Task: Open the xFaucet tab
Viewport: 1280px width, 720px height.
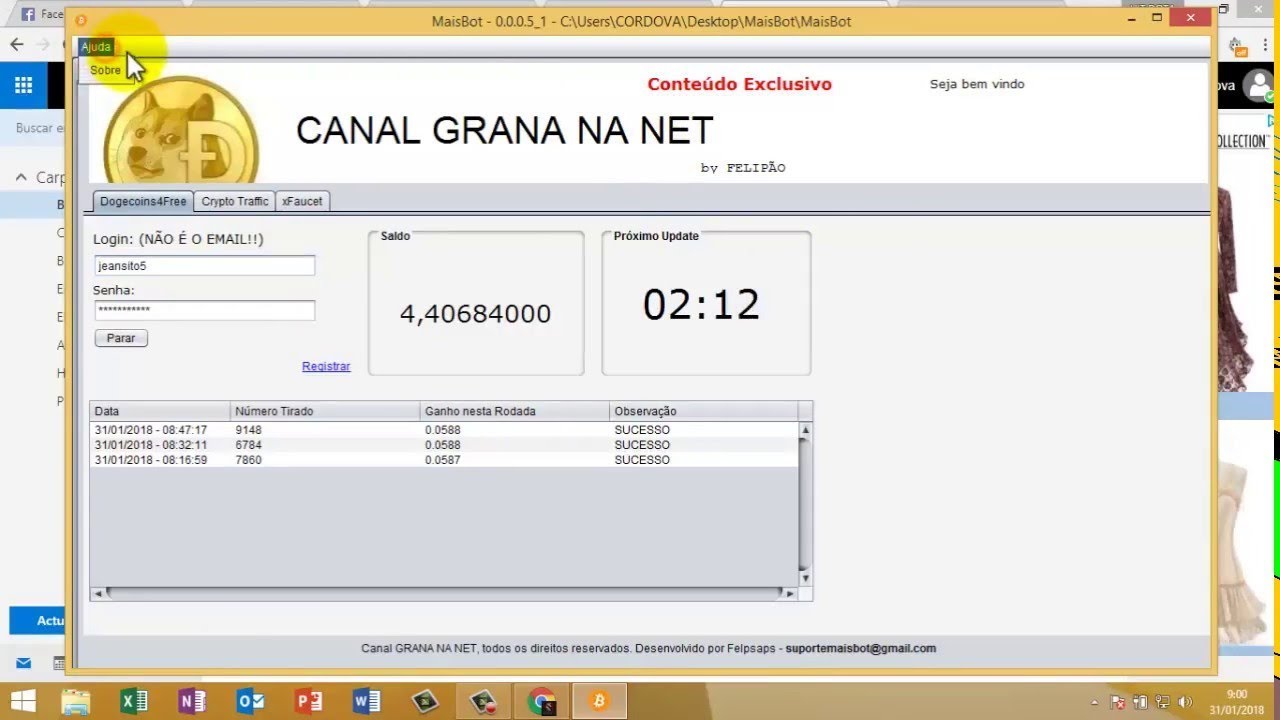Action: tap(302, 201)
